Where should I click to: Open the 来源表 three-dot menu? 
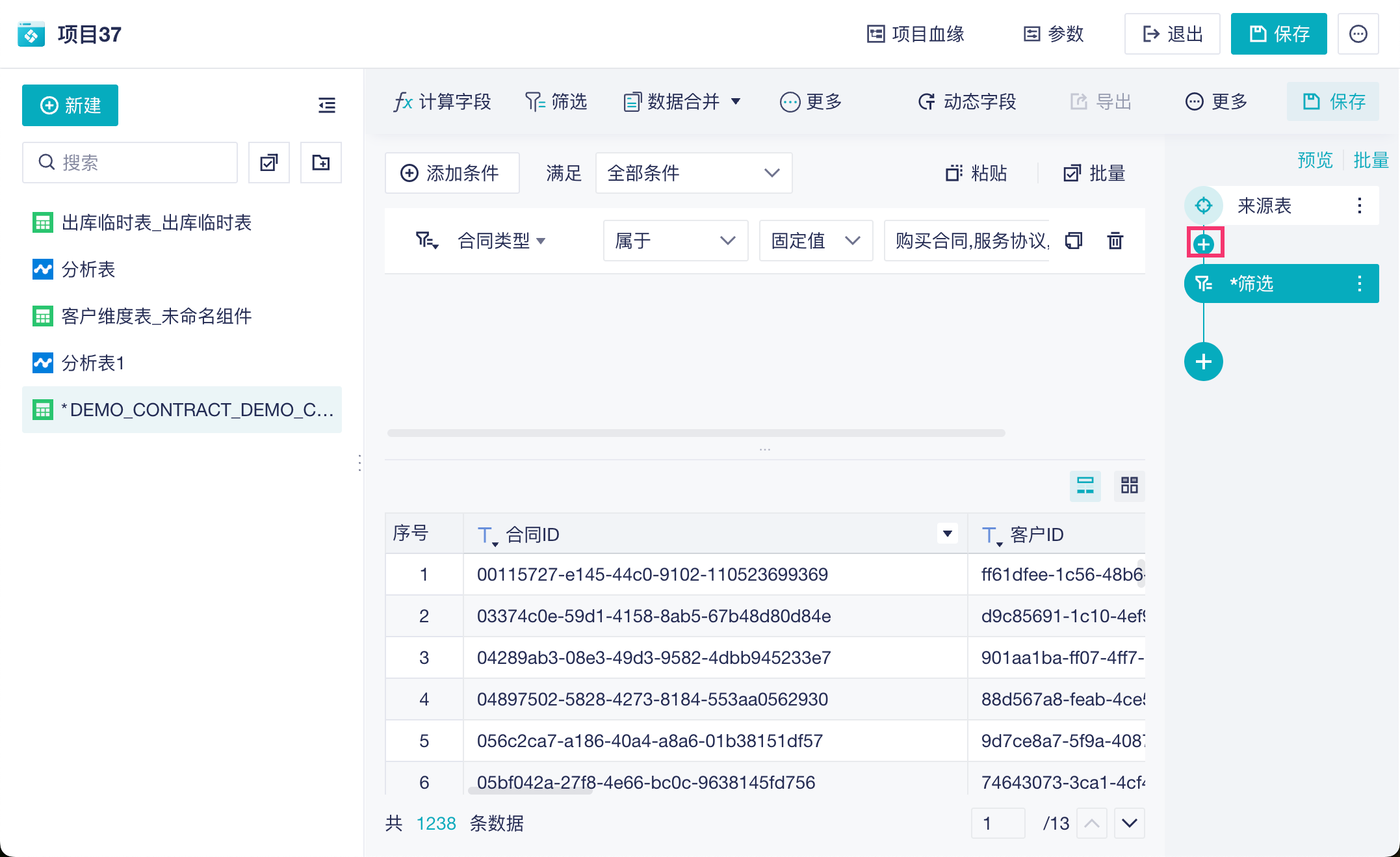1359,206
